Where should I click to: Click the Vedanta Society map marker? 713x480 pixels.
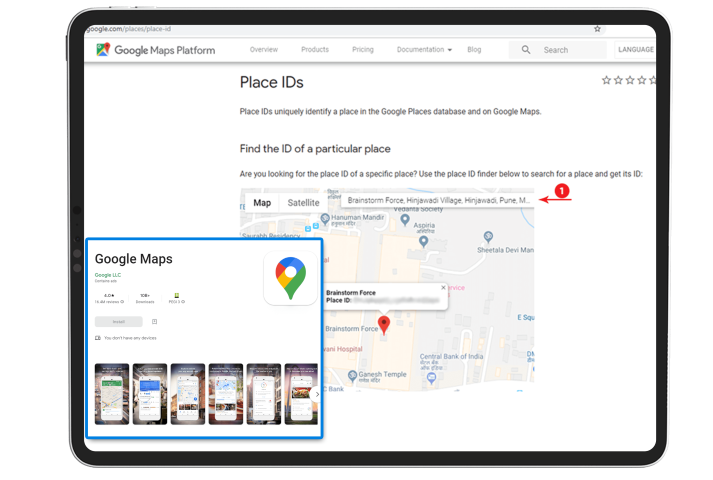(x=405, y=220)
